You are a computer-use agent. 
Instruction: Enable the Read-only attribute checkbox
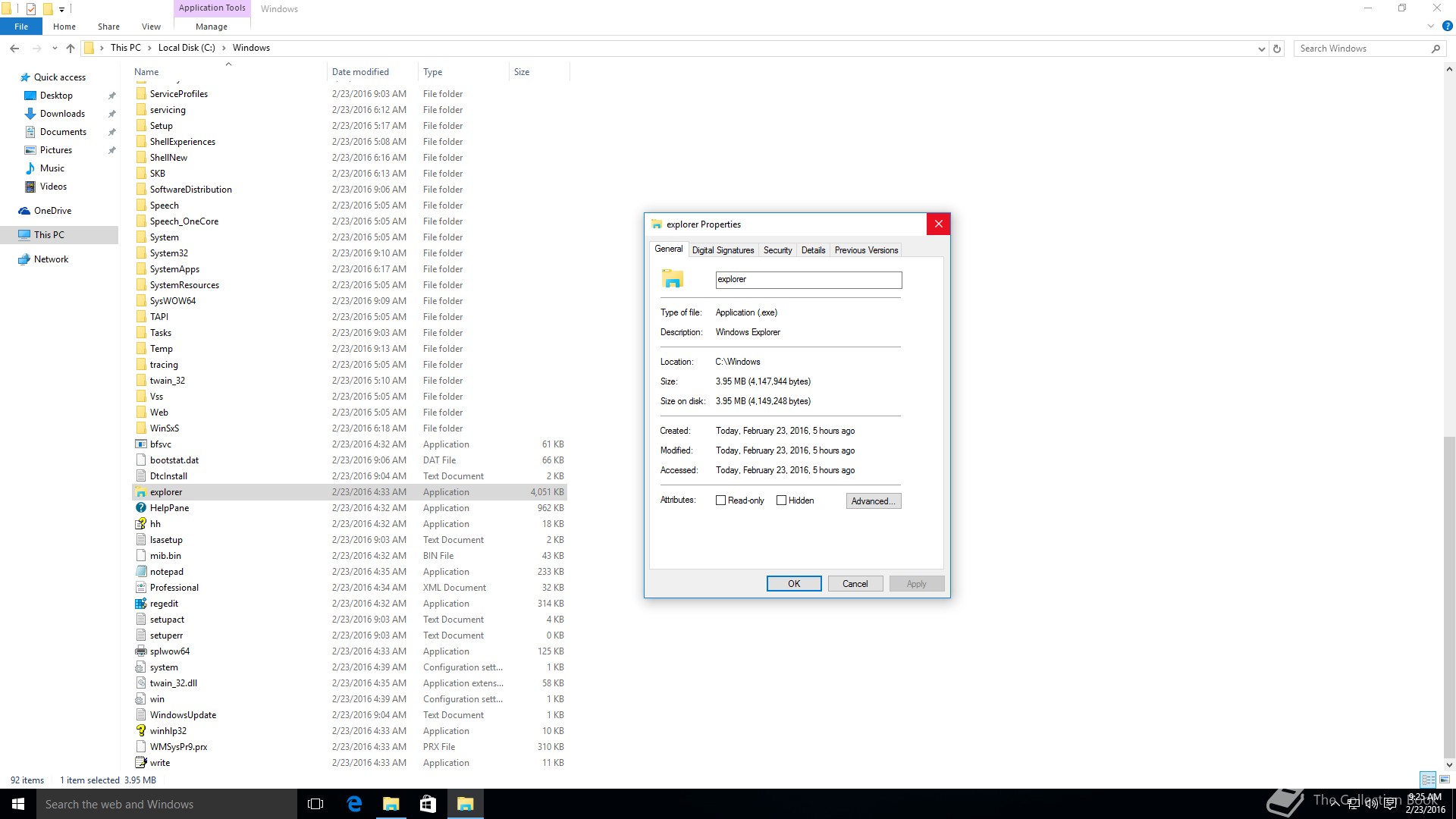[x=720, y=500]
